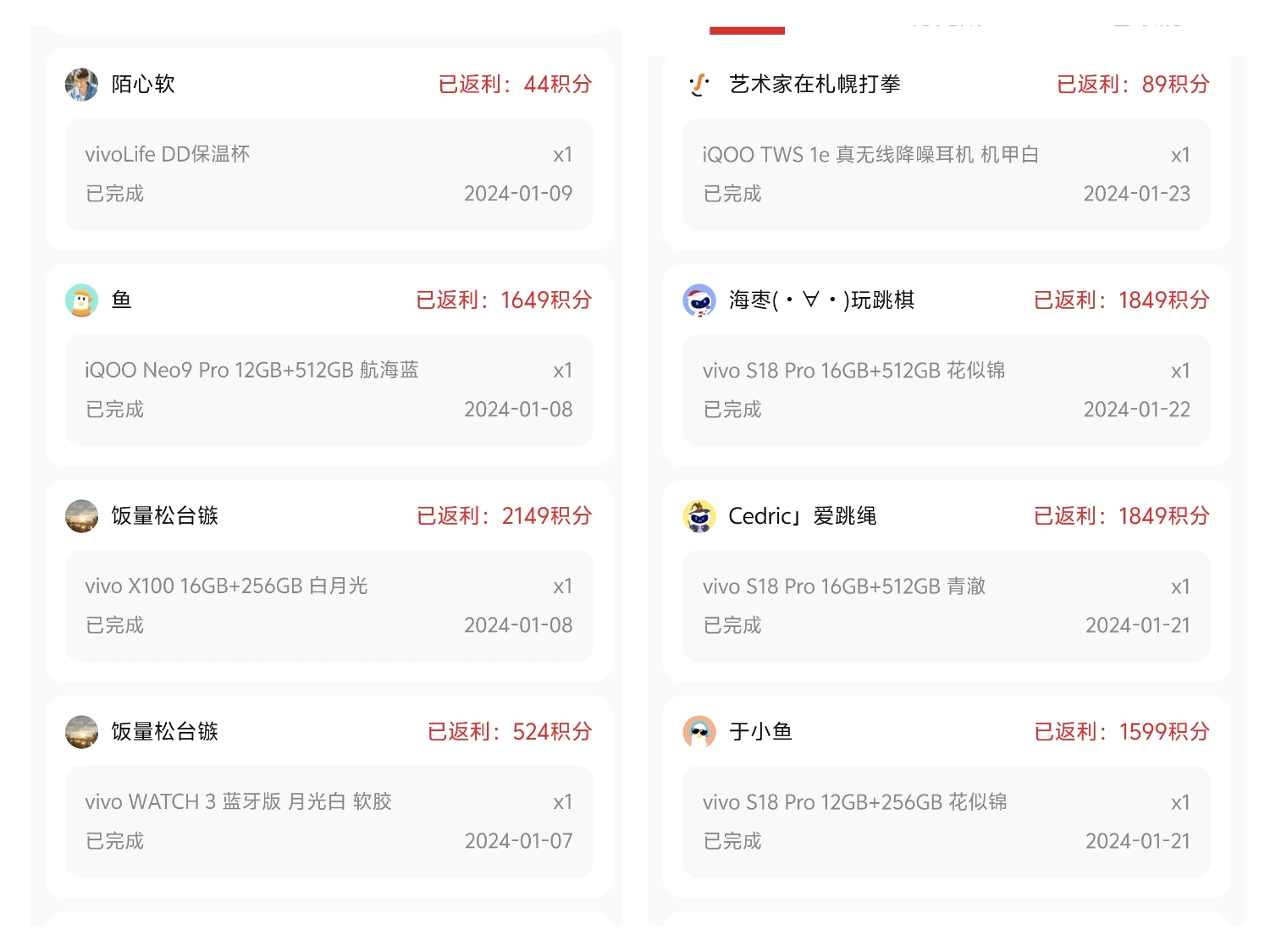
Task: Open vivo S18 Pro 12GB+256GB 花似锦 order
Action: [x=947, y=822]
